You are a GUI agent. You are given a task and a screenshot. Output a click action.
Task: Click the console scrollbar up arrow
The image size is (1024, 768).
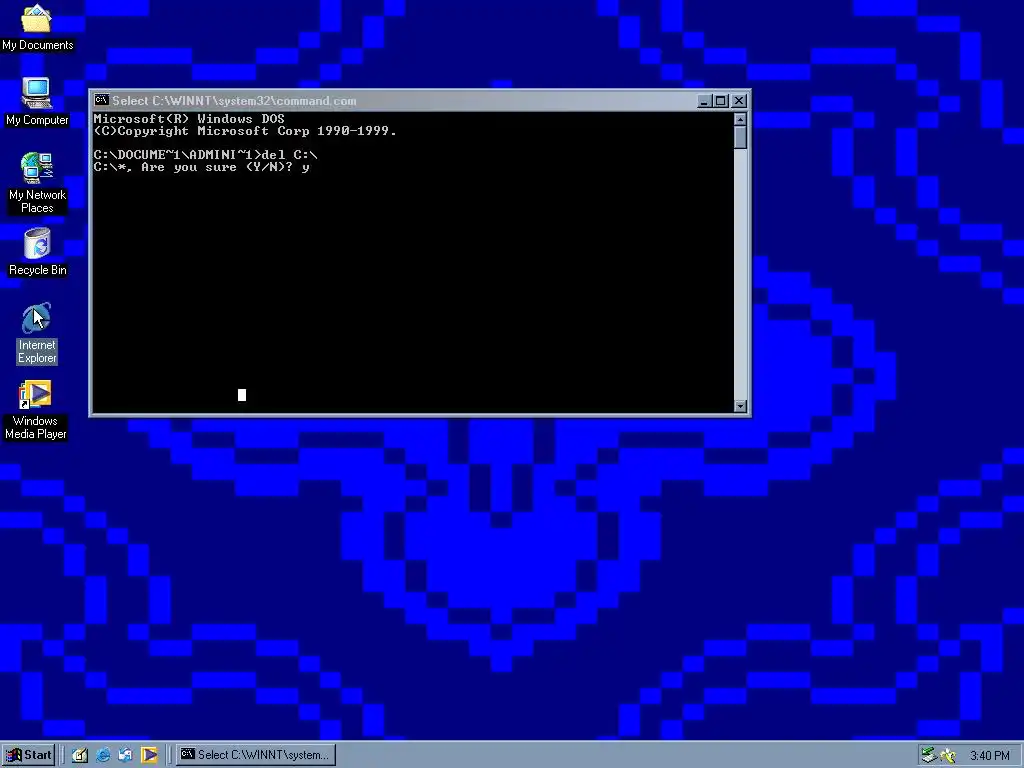tap(740, 119)
